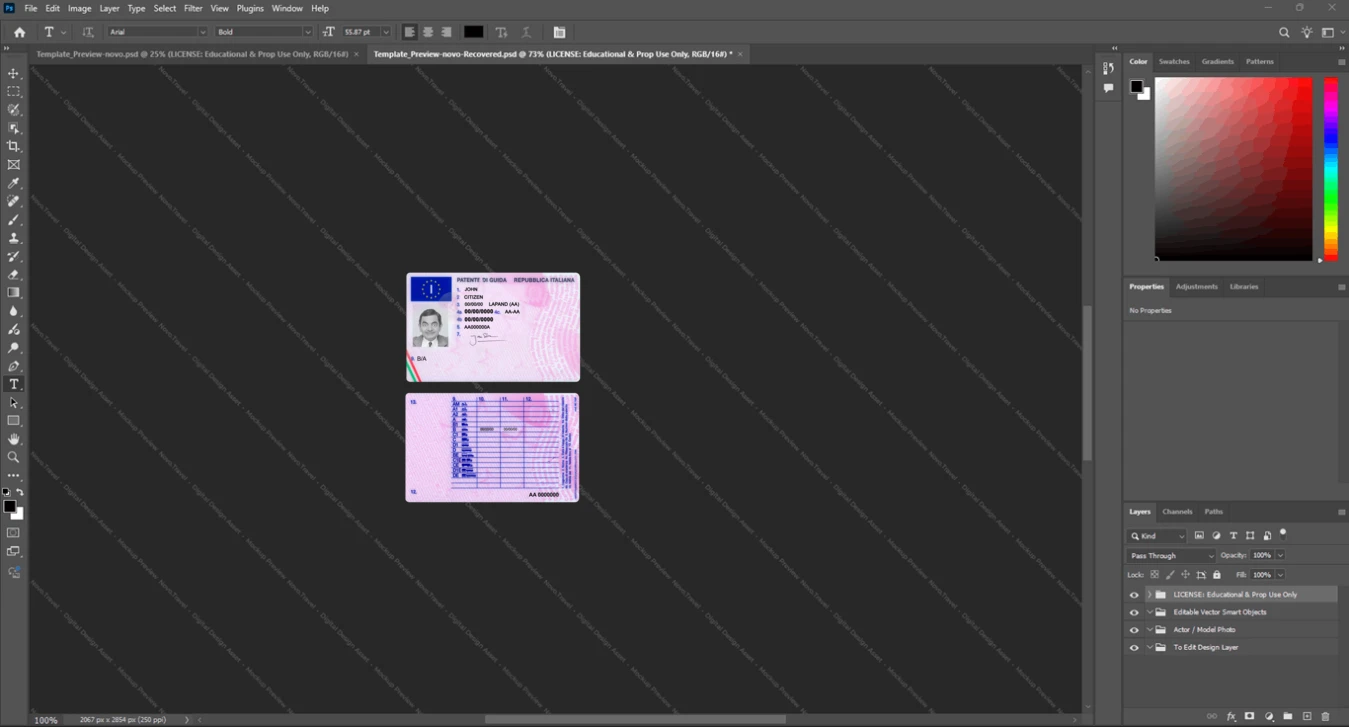Hide the Actor / Model Photo group
Image resolution: width=1349 pixels, height=727 pixels.
coord(1134,630)
